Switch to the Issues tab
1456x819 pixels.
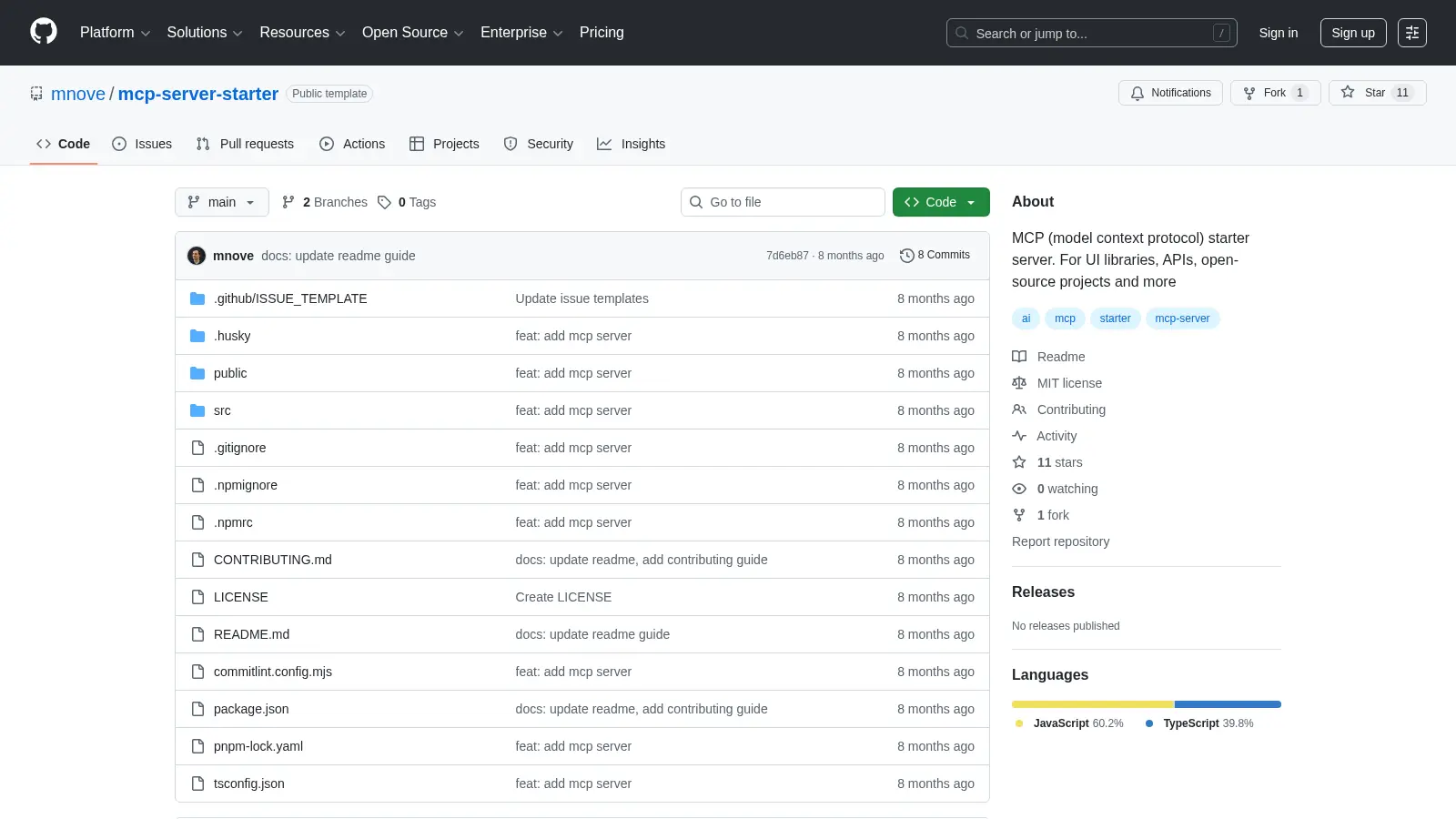(141, 144)
